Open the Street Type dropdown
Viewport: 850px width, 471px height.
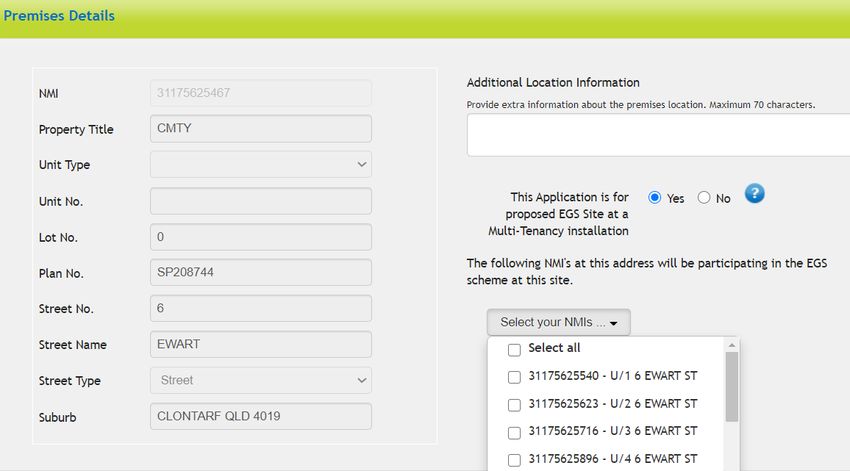point(261,380)
